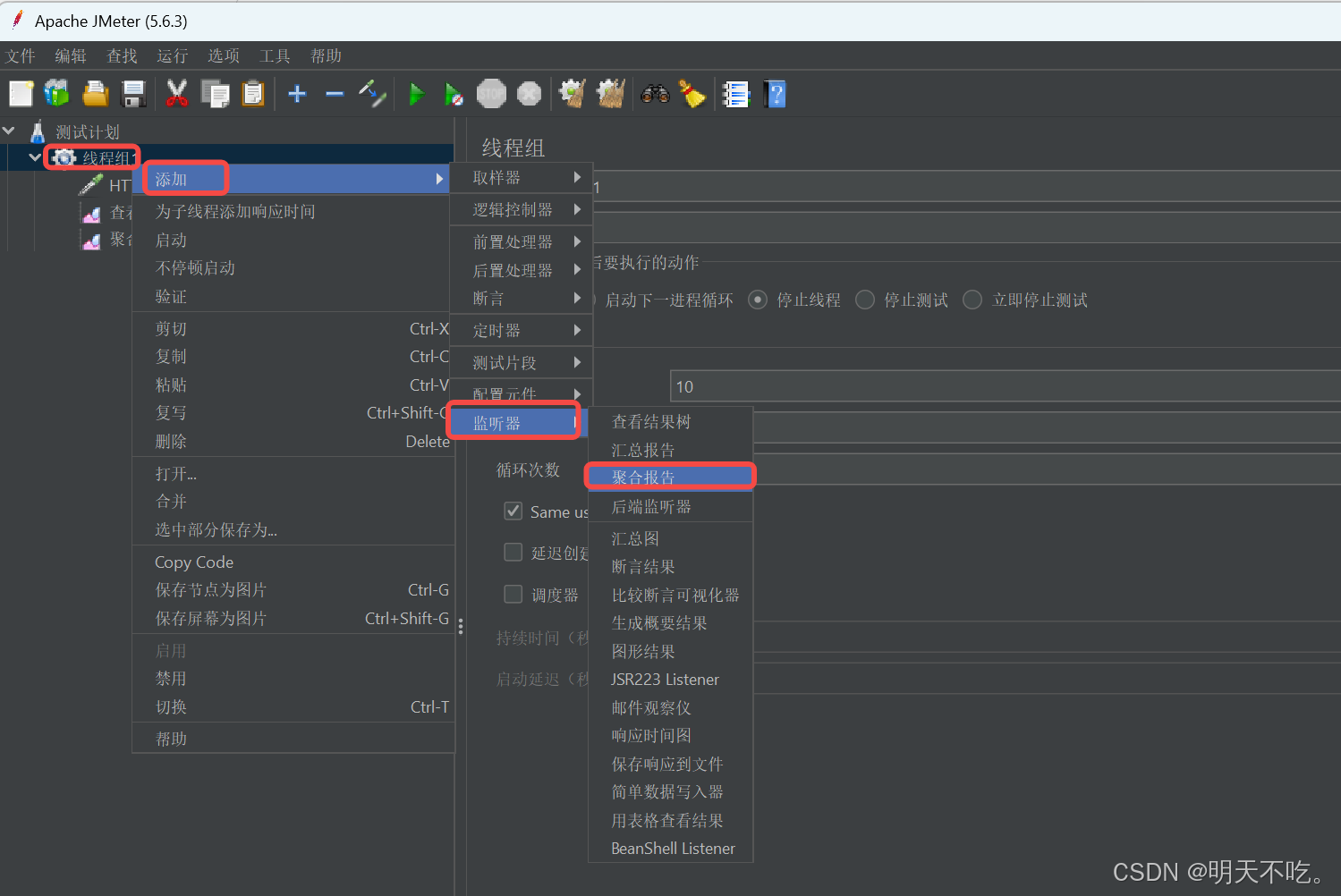This screenshot has height=896, width=1341.
Task: Click the Copy icon in toolbar
Action: coord(215,93)
